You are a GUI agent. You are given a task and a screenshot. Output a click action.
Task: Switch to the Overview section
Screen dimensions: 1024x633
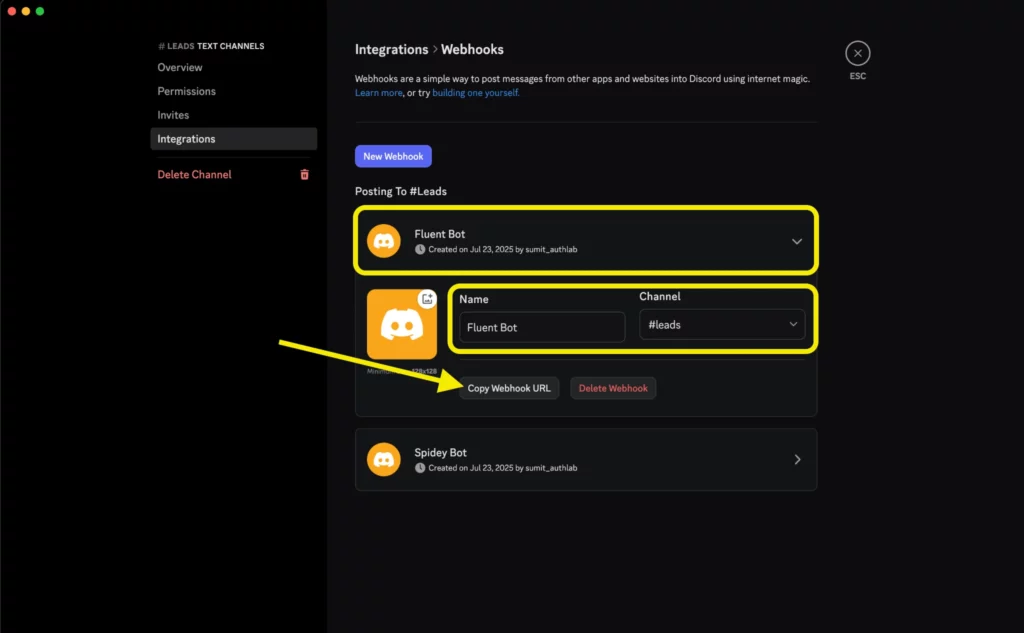click(180, 67)
